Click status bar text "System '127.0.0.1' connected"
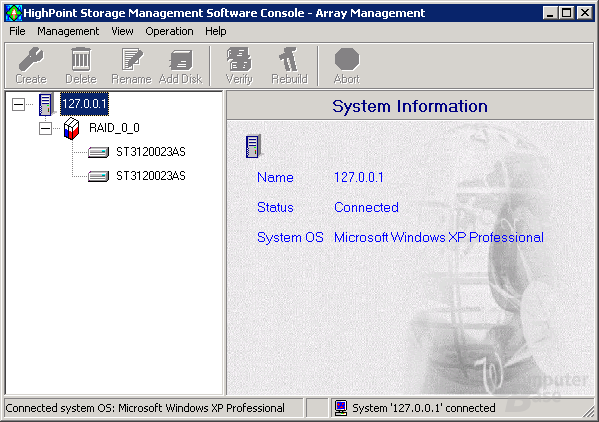Viewport: 599px width, 422px height. click(424, 408)
